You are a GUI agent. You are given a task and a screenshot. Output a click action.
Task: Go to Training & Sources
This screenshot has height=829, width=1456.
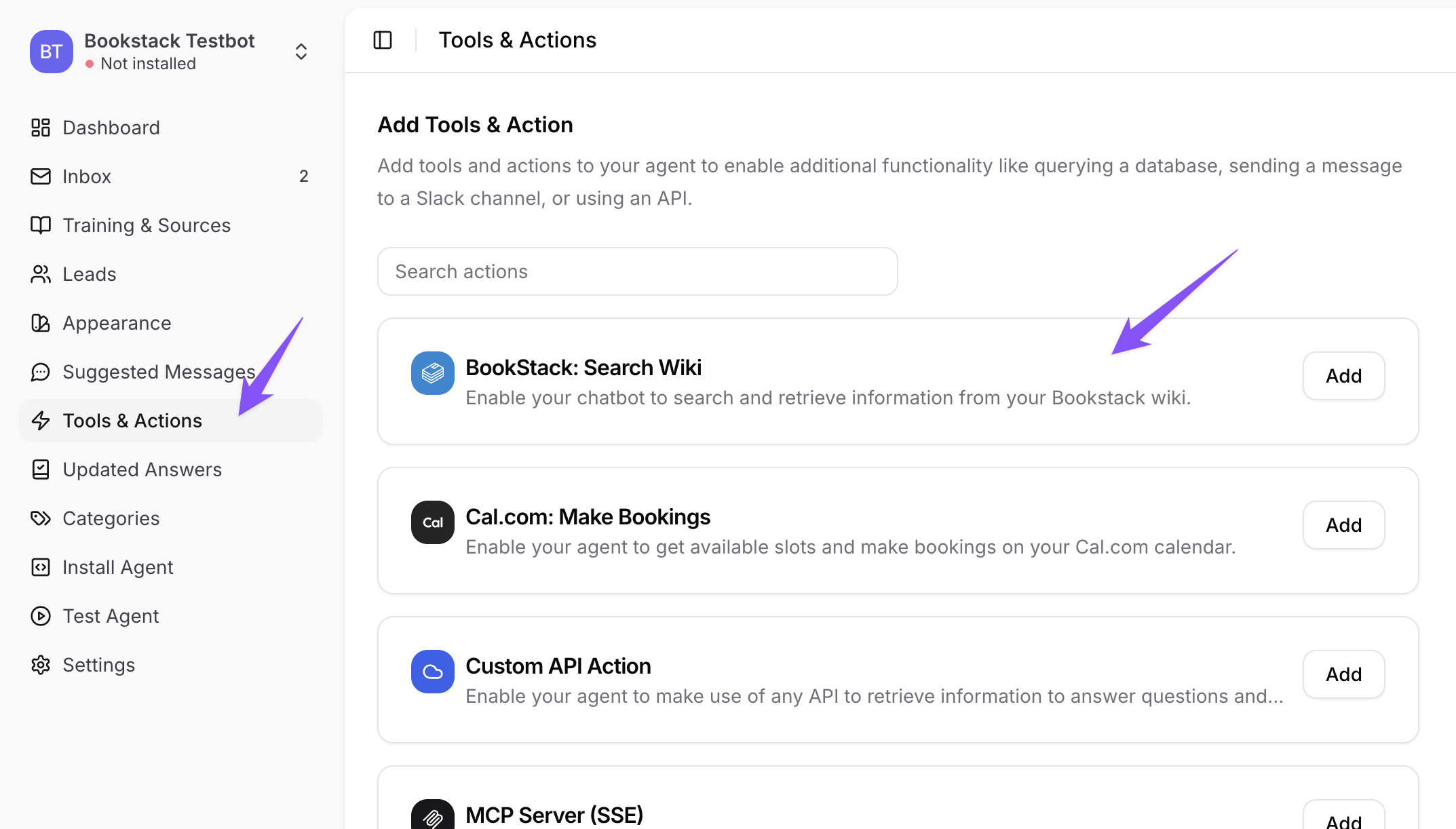pyautogui.click(x=146, y=225)
